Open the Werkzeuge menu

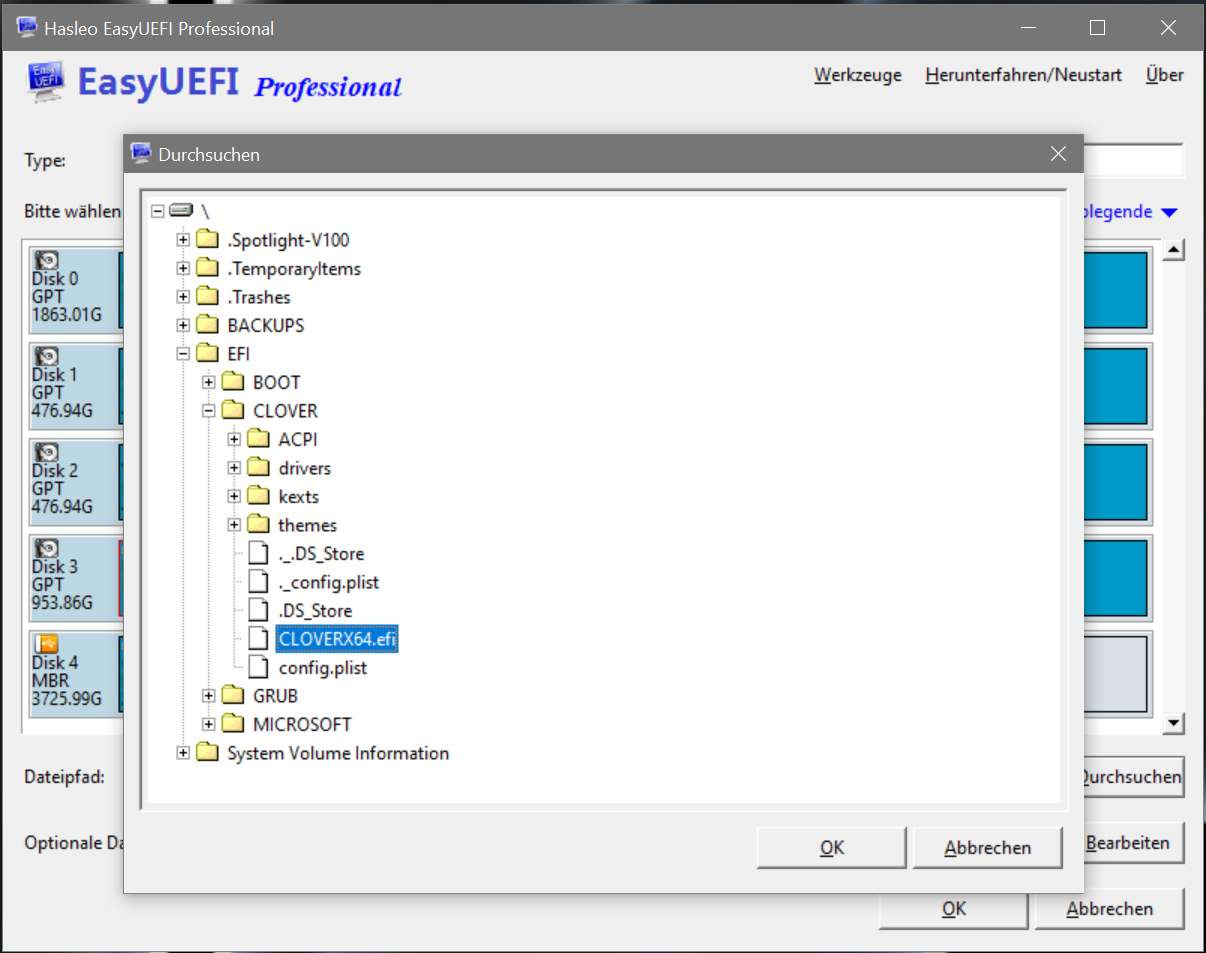tap(858, 75)
